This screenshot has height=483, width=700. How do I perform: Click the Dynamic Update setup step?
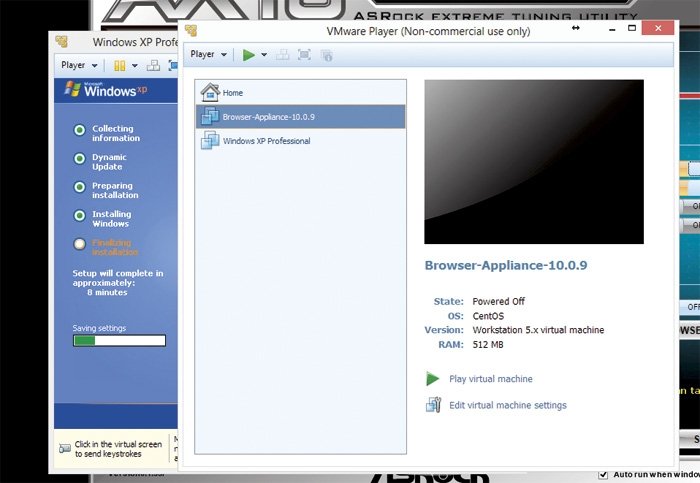pos(100,162)
